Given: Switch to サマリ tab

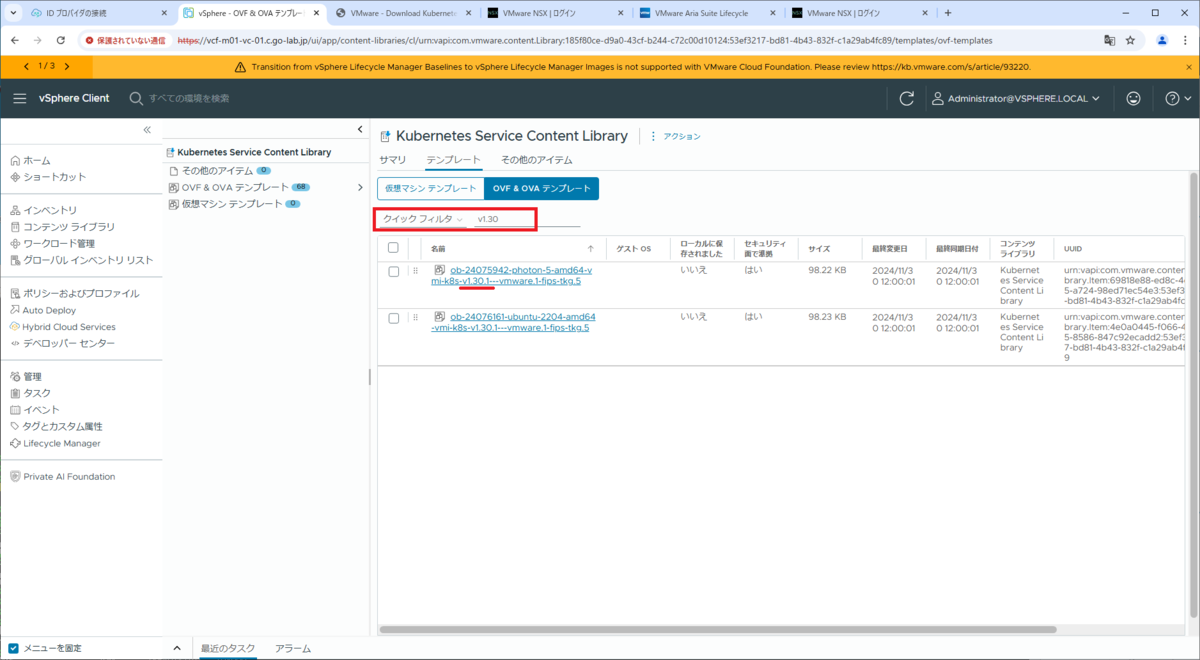Looking at the screenshot, I should 392,160.
